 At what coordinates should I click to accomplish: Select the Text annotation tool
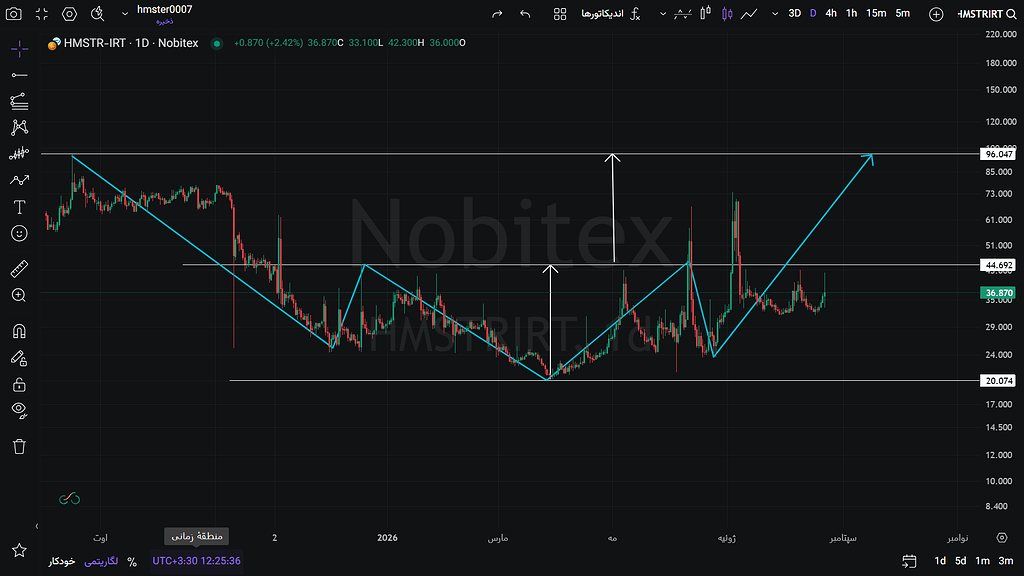click(20, 207)
